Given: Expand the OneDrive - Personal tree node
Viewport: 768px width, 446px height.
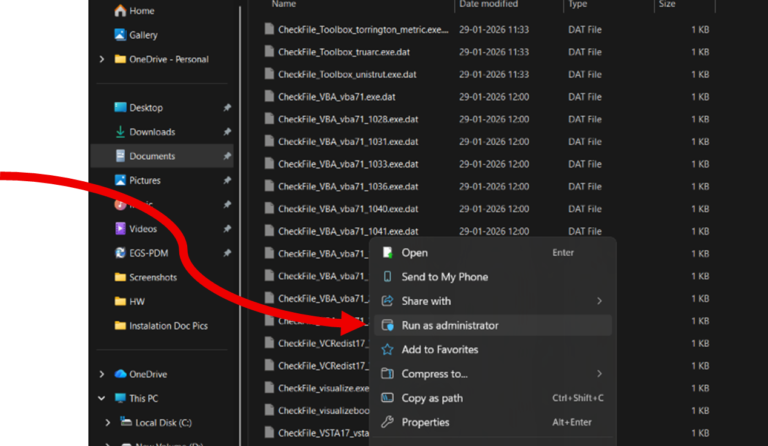Looking at the screenshot, I should (x=102, y=60).
